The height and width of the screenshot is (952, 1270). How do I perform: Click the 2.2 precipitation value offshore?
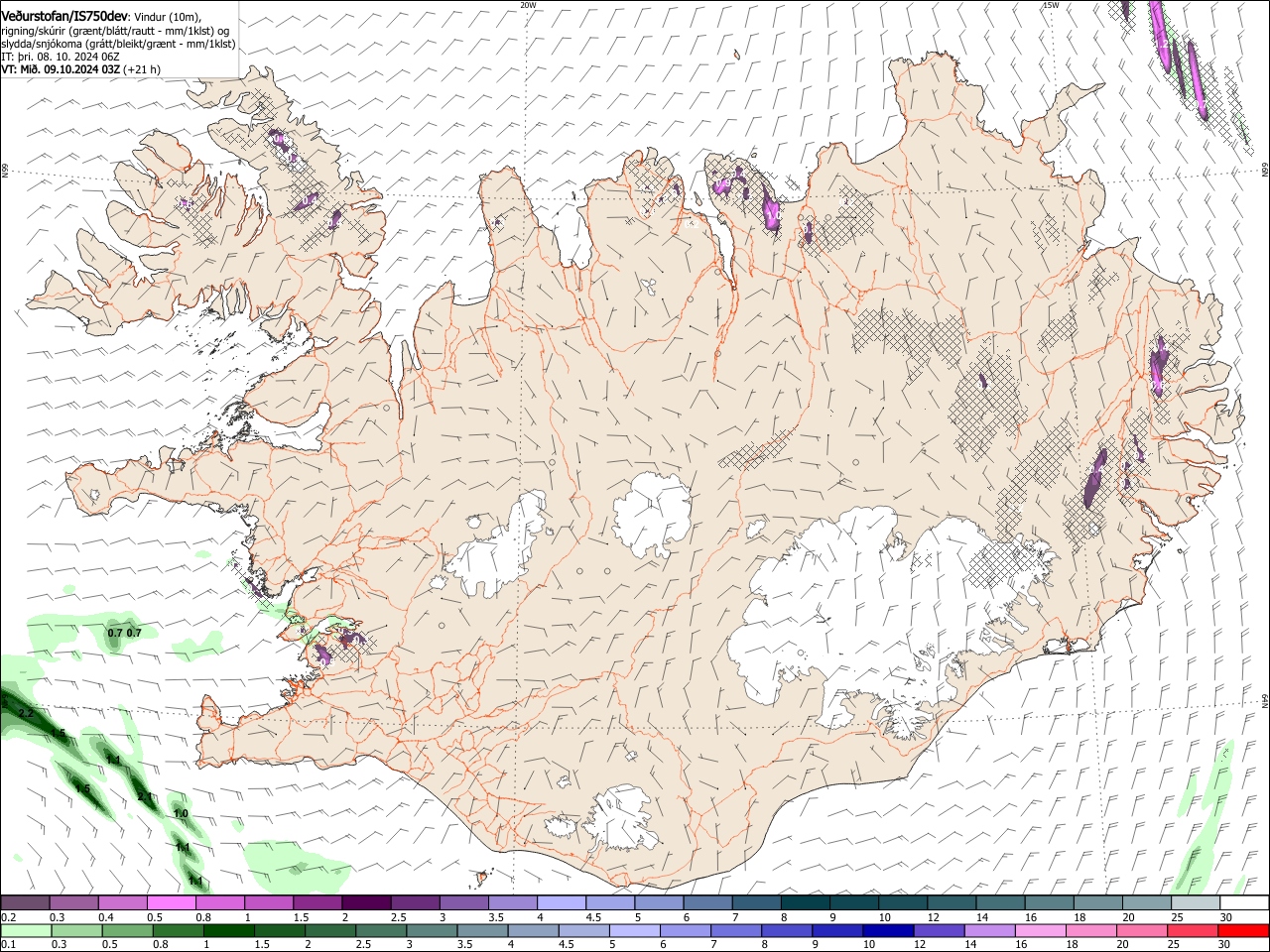(27, 713)
